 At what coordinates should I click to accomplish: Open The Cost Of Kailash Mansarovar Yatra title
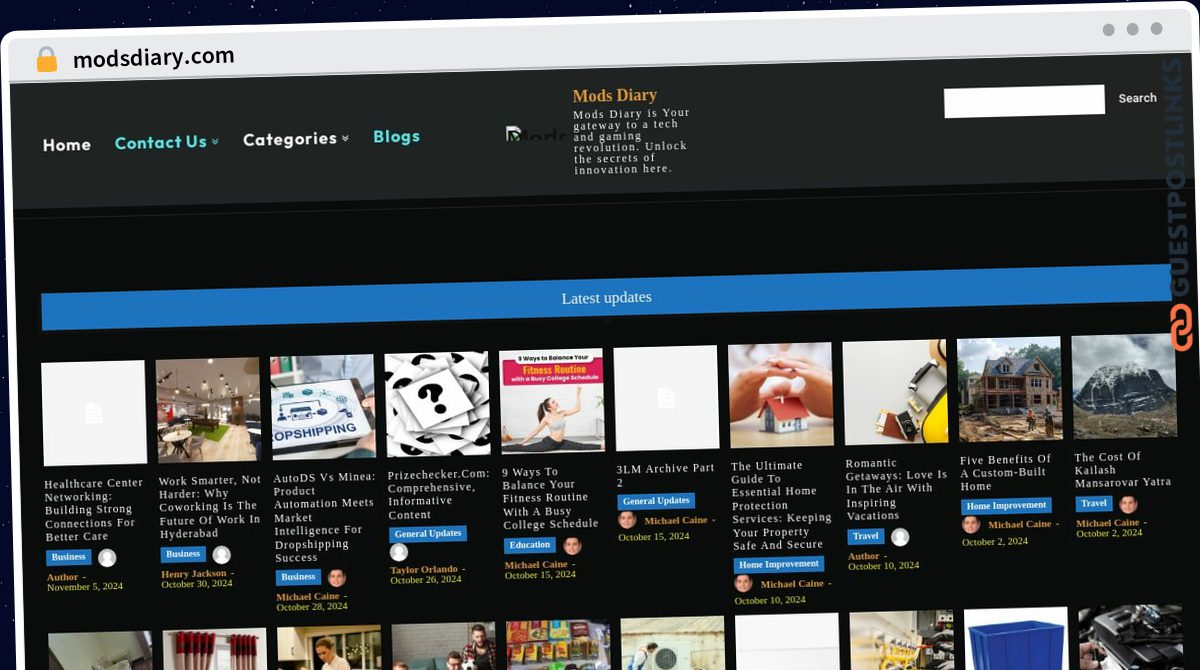click(x=1122, y=470)
